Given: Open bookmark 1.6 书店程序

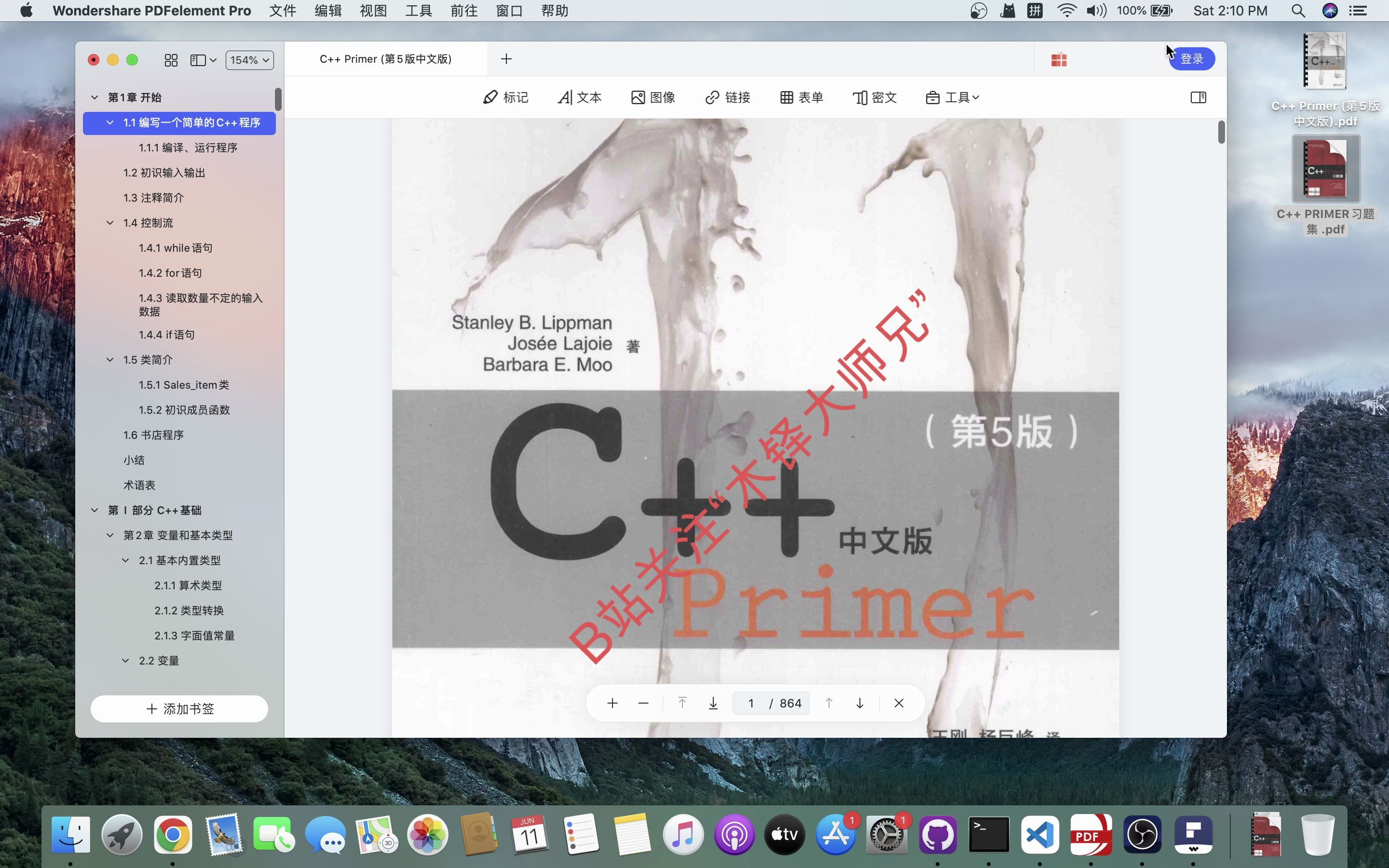Looking at the screenshot, I should [153, 435].
